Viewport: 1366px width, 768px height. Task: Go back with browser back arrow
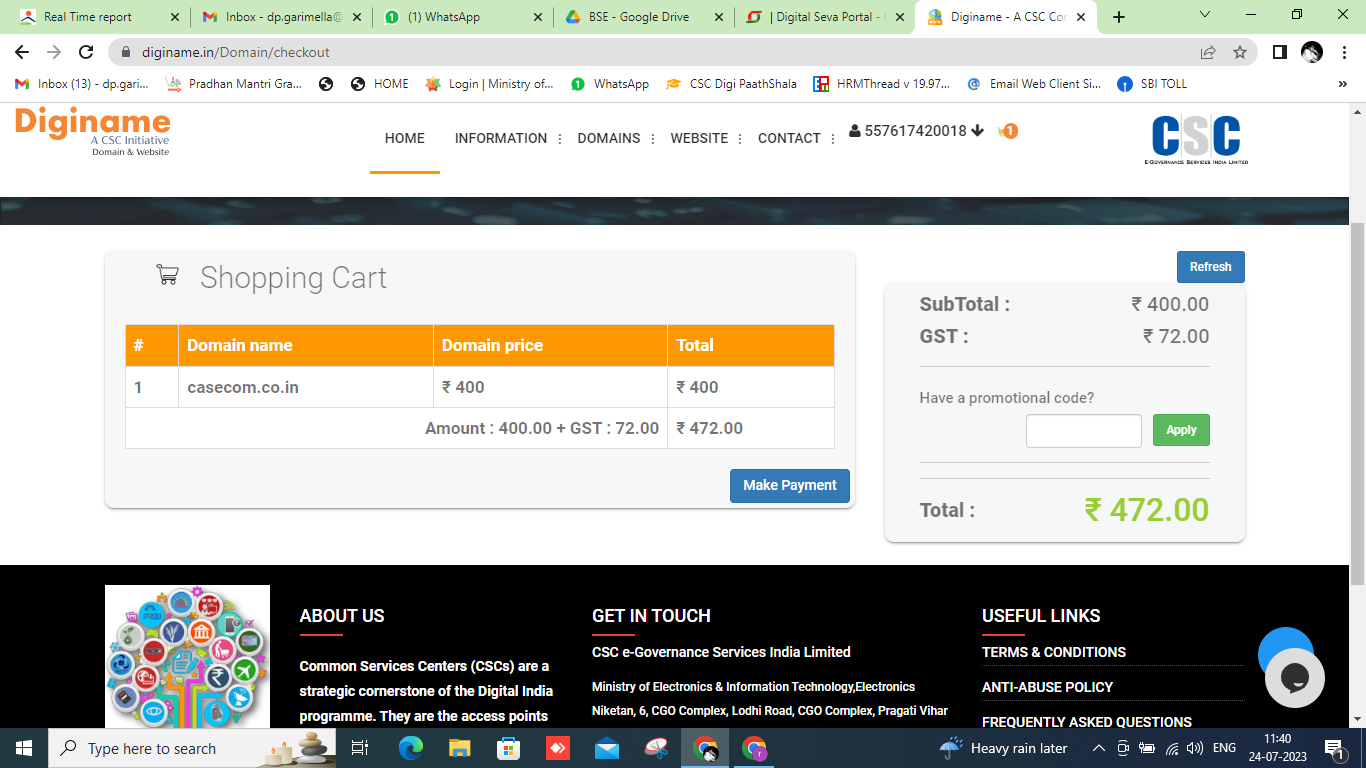[22, 52]
